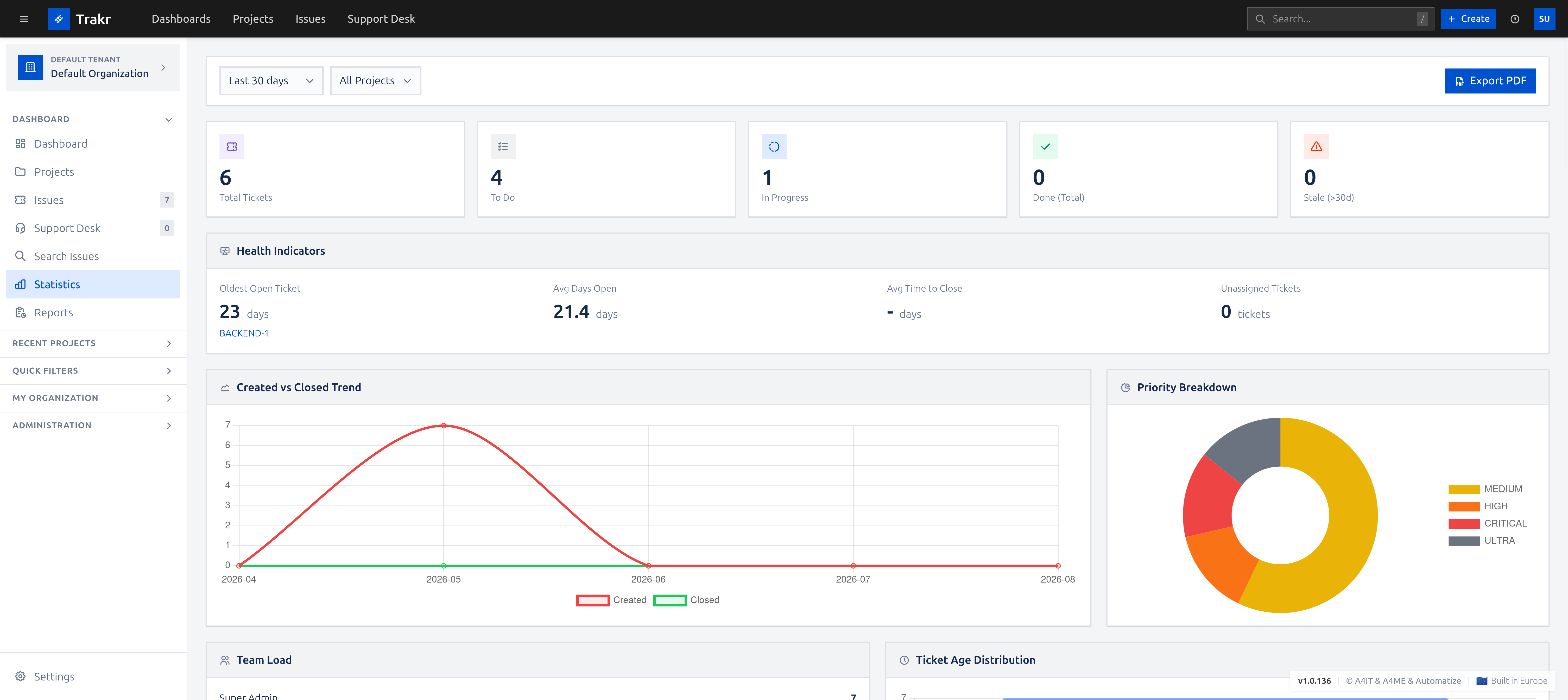Toggle the Closed legend in trend chart
1568x700 pixels.
click(x=686, y=600)
